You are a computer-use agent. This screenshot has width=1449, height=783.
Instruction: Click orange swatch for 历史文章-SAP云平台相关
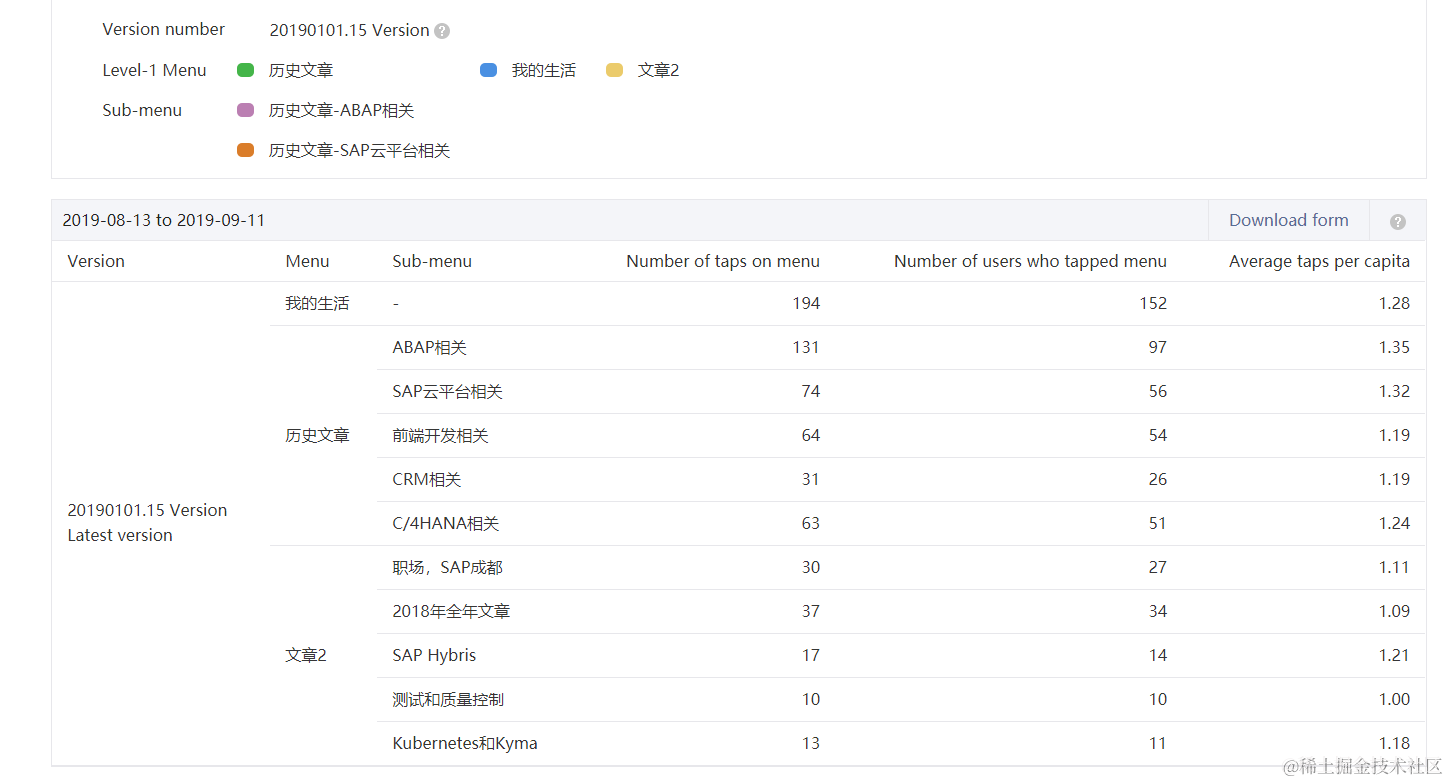pyautogui.click(x=246, y=150)
